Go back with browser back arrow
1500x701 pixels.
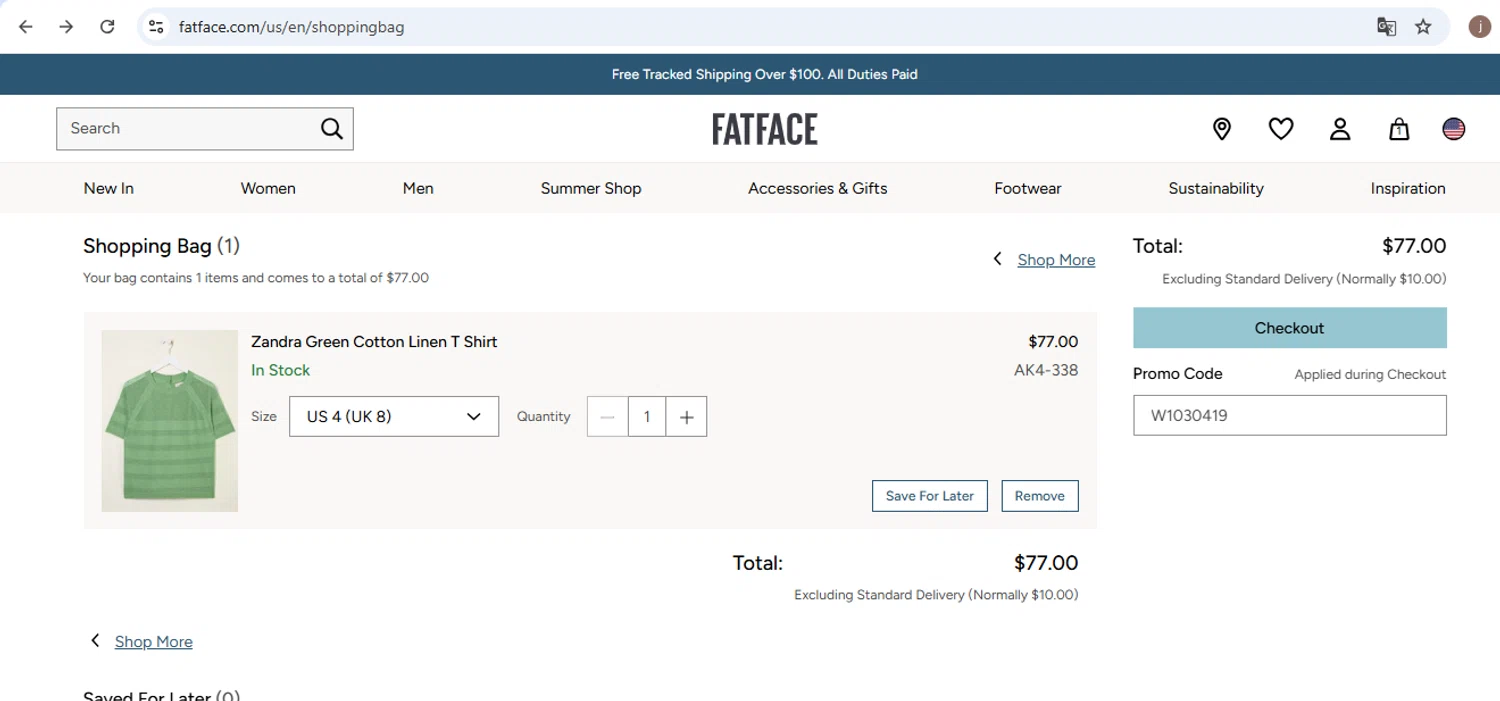click(26, 27)
